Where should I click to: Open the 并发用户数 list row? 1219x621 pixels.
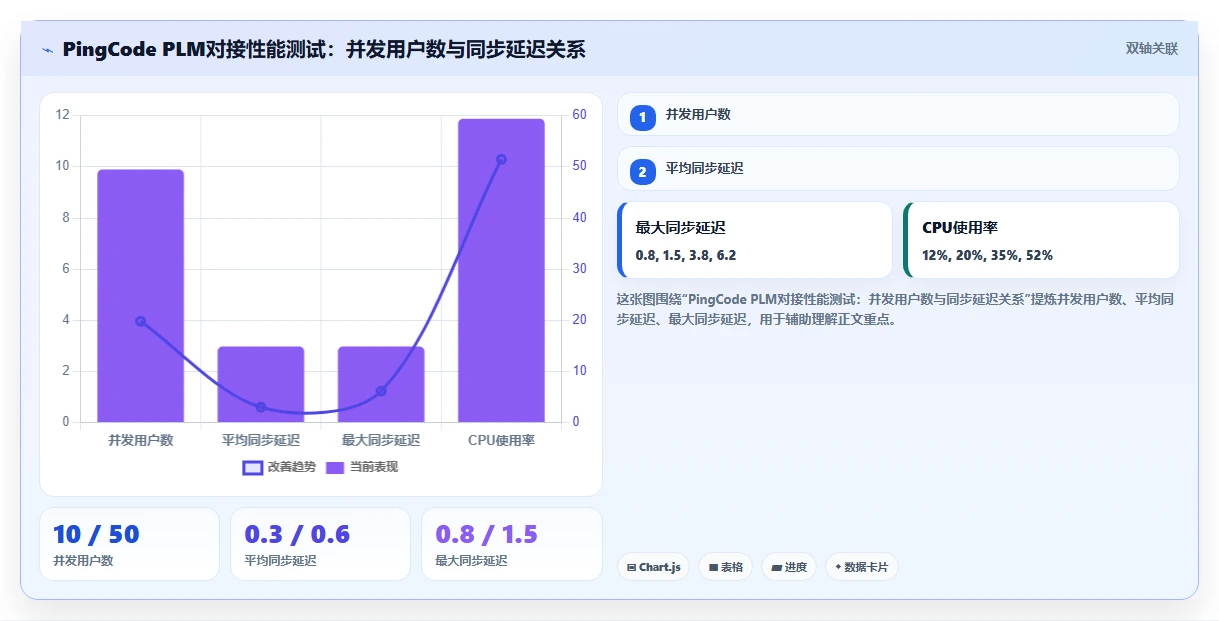click(x=898, y=114)
